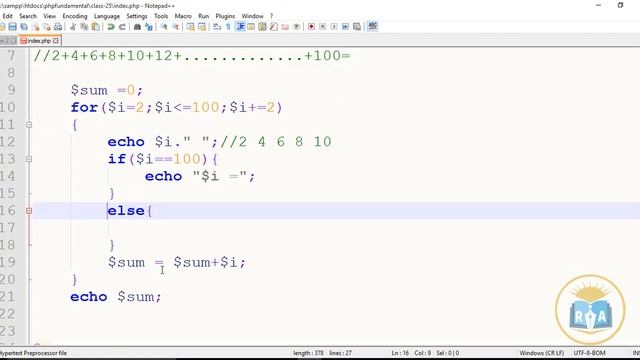Click 'echo $sum;' on line 21
This screenshot has width=640, height=360.
click(x=116, y=297)
